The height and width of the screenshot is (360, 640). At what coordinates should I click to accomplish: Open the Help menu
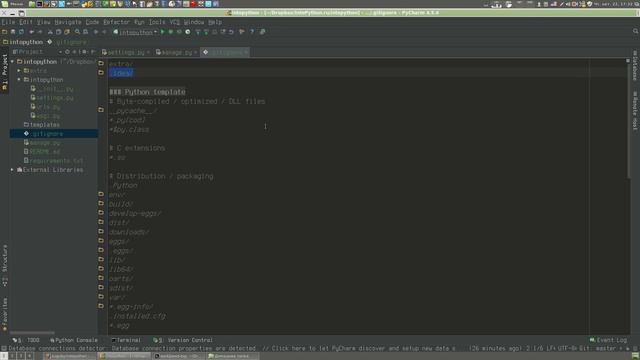[215, 22]
